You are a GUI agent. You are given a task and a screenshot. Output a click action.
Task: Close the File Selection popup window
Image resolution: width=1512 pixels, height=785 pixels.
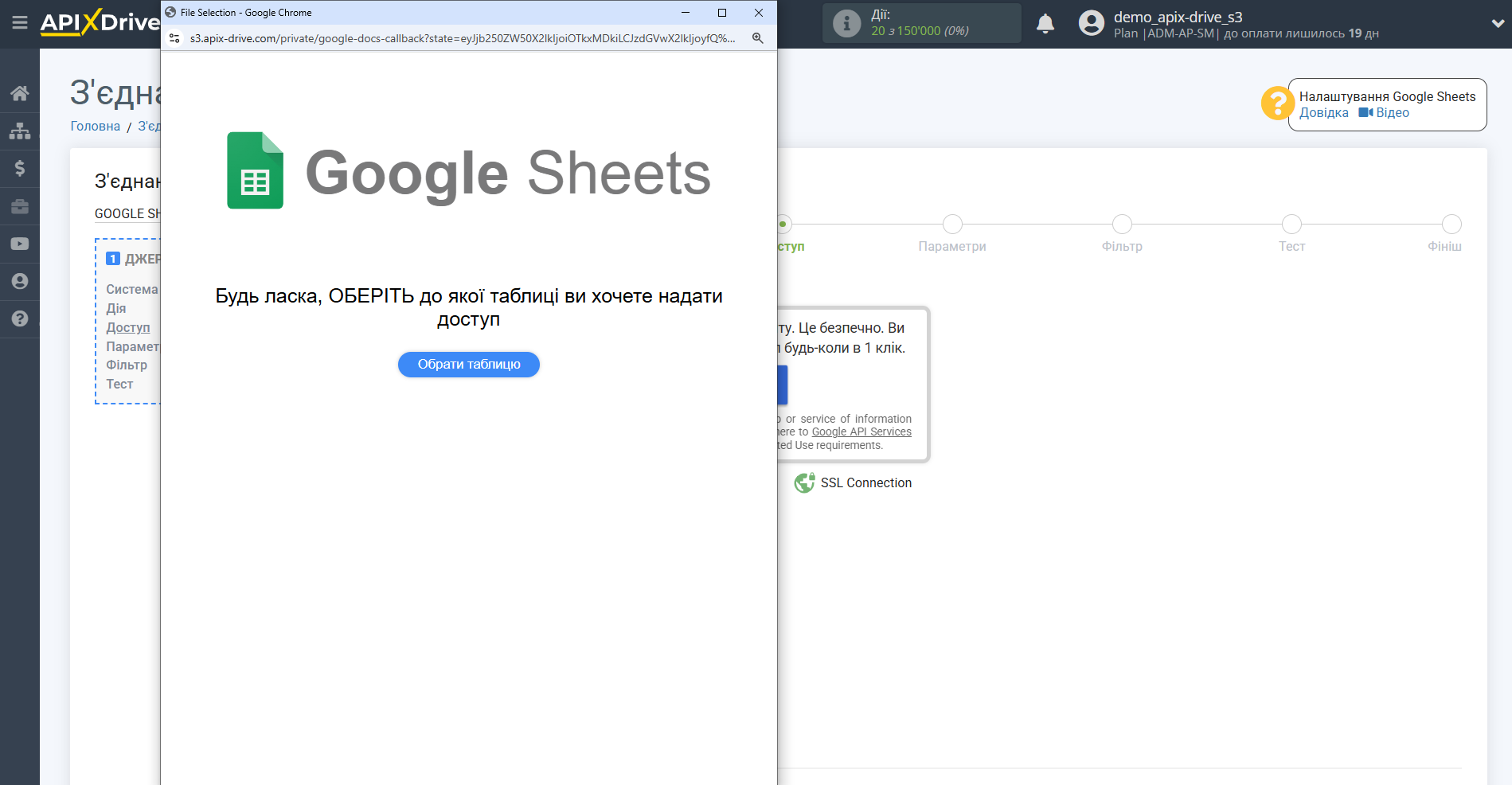pos(759,13)
